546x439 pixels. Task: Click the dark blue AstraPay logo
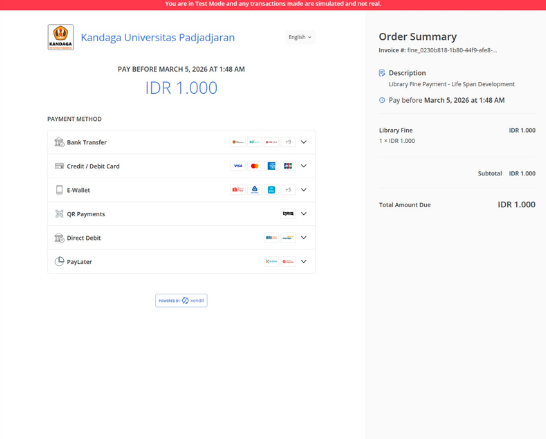255,190
